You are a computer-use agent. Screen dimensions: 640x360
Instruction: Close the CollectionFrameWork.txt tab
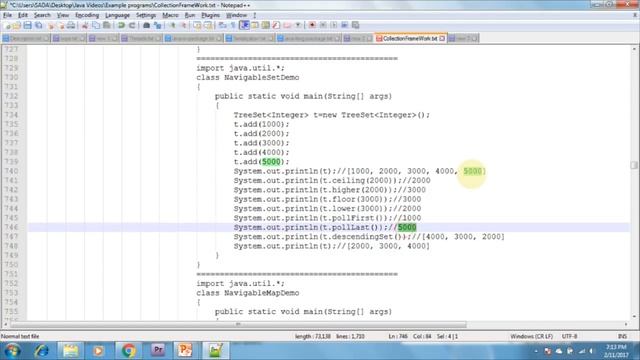point(442,38)
